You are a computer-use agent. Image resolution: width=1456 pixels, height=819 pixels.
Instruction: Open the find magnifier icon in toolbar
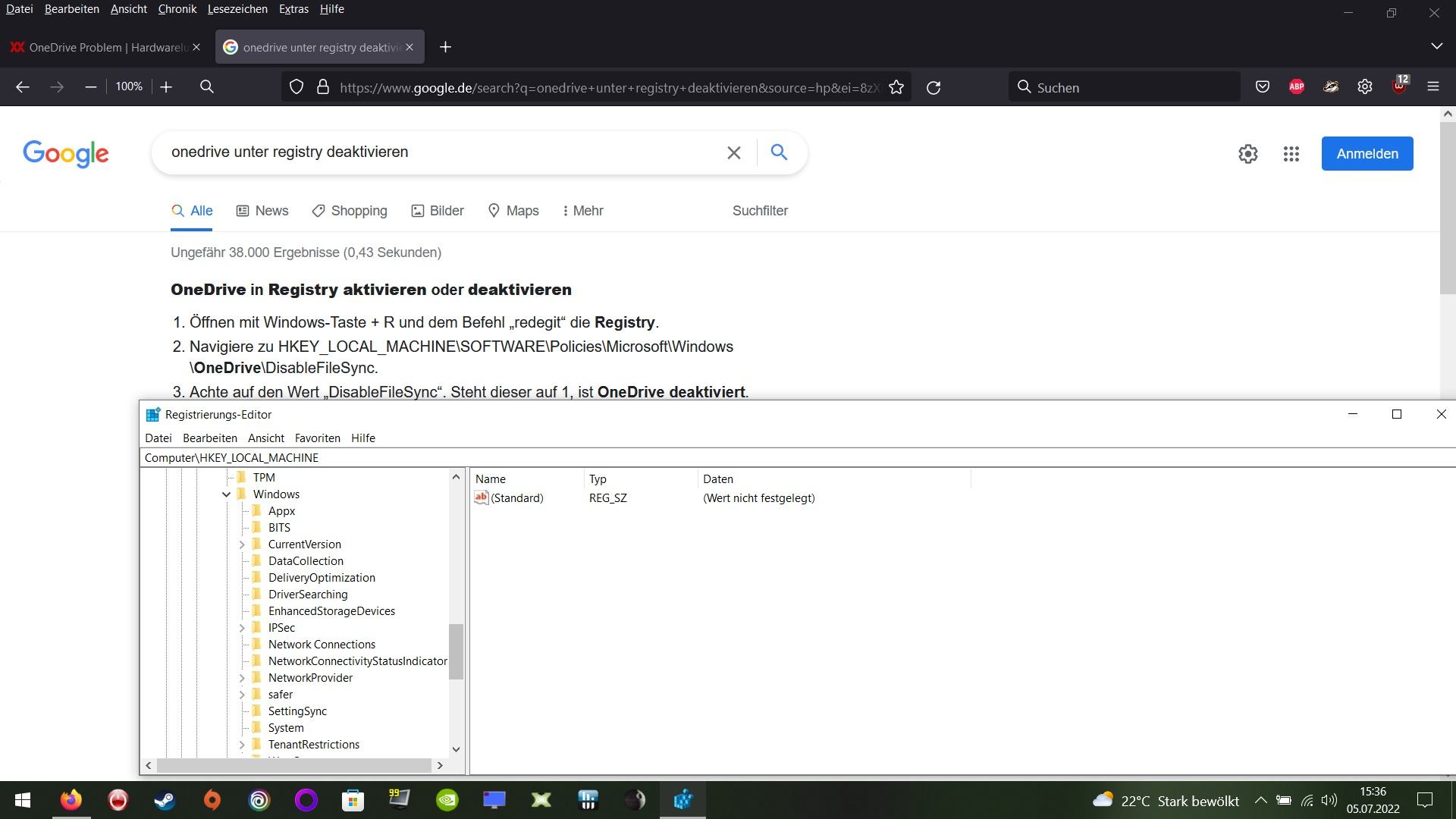(207, 87)
